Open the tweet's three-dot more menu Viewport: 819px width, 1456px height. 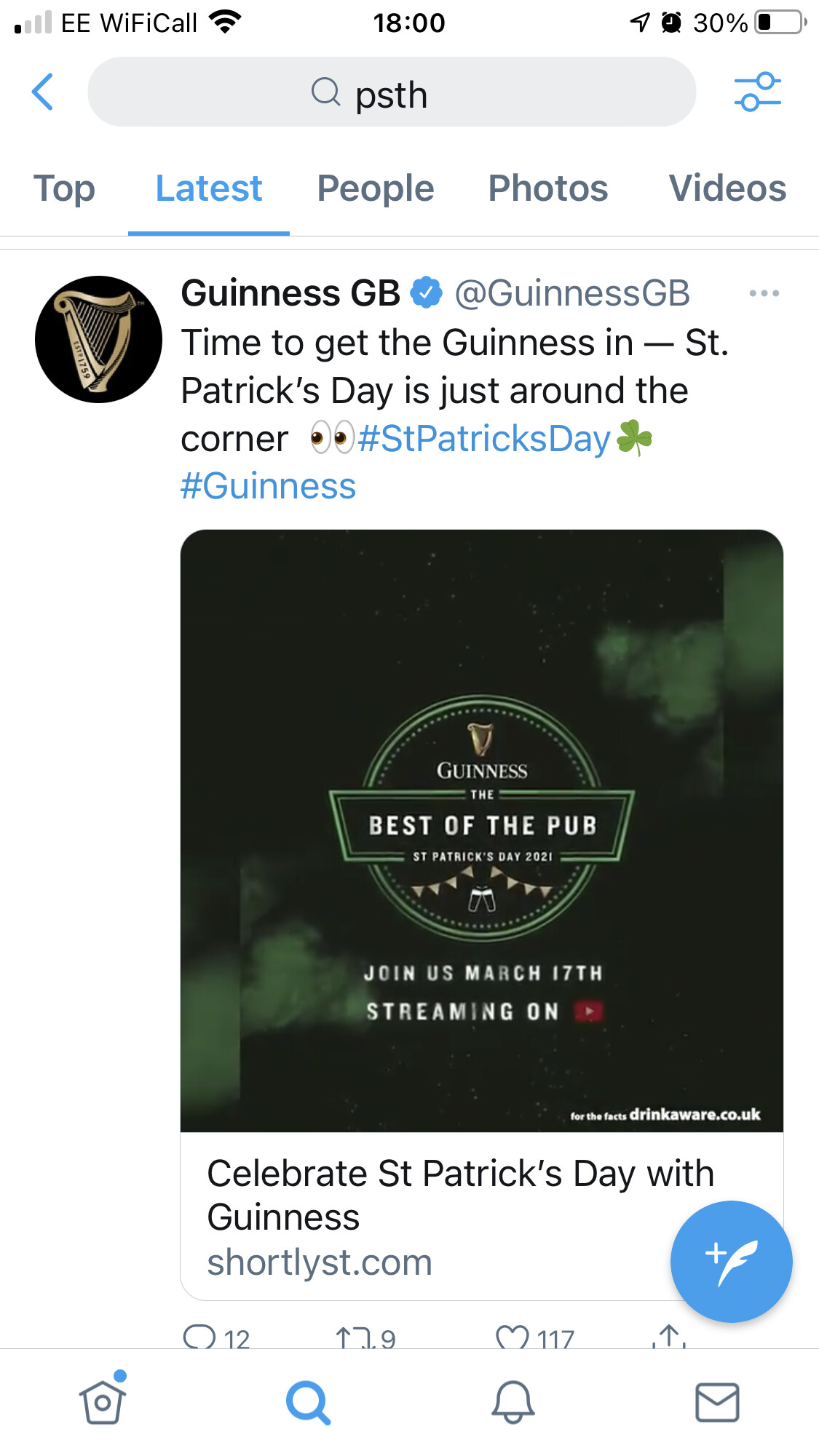coord(764,293)
